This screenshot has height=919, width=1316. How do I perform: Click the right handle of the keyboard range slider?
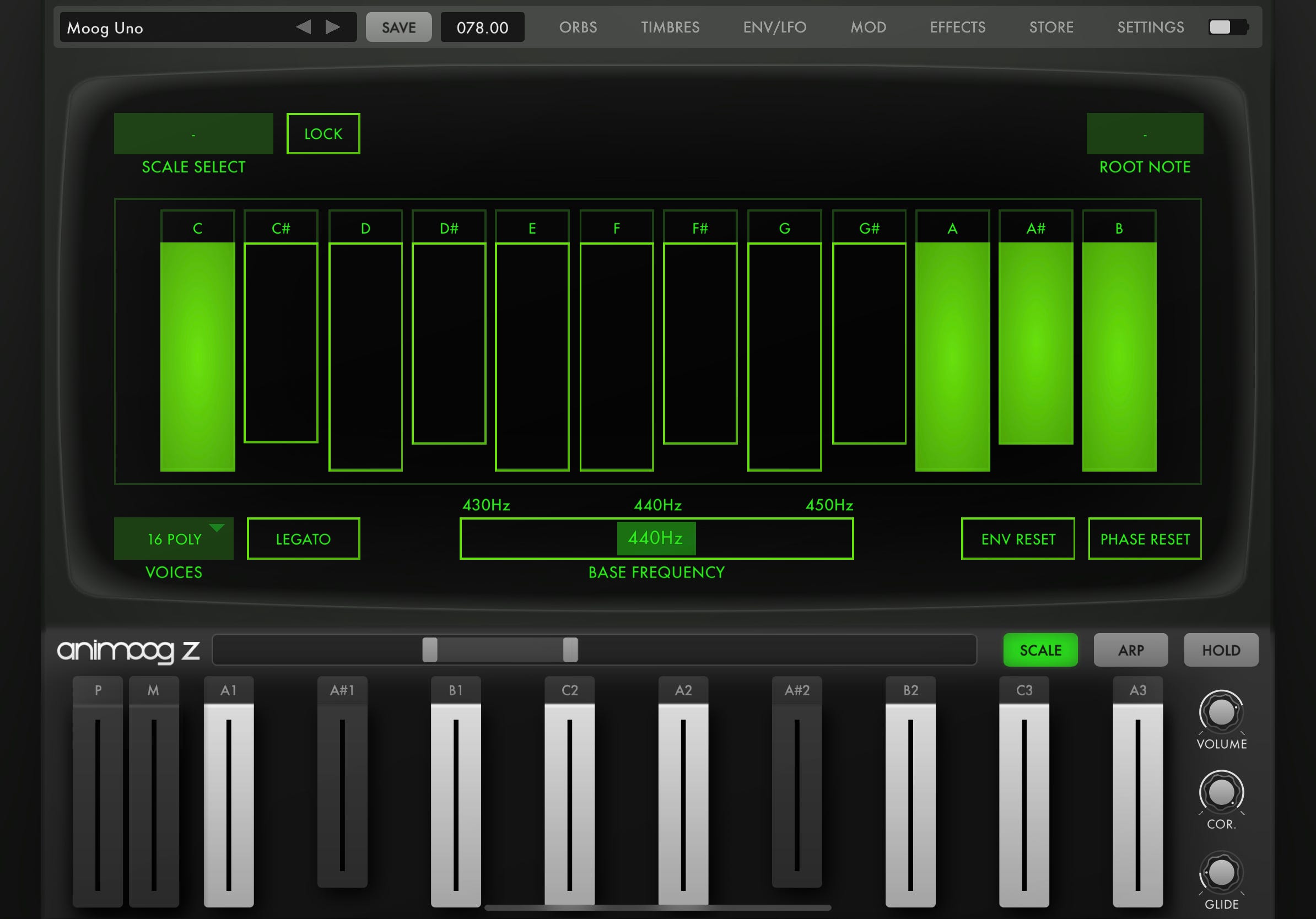click(570, 650)
